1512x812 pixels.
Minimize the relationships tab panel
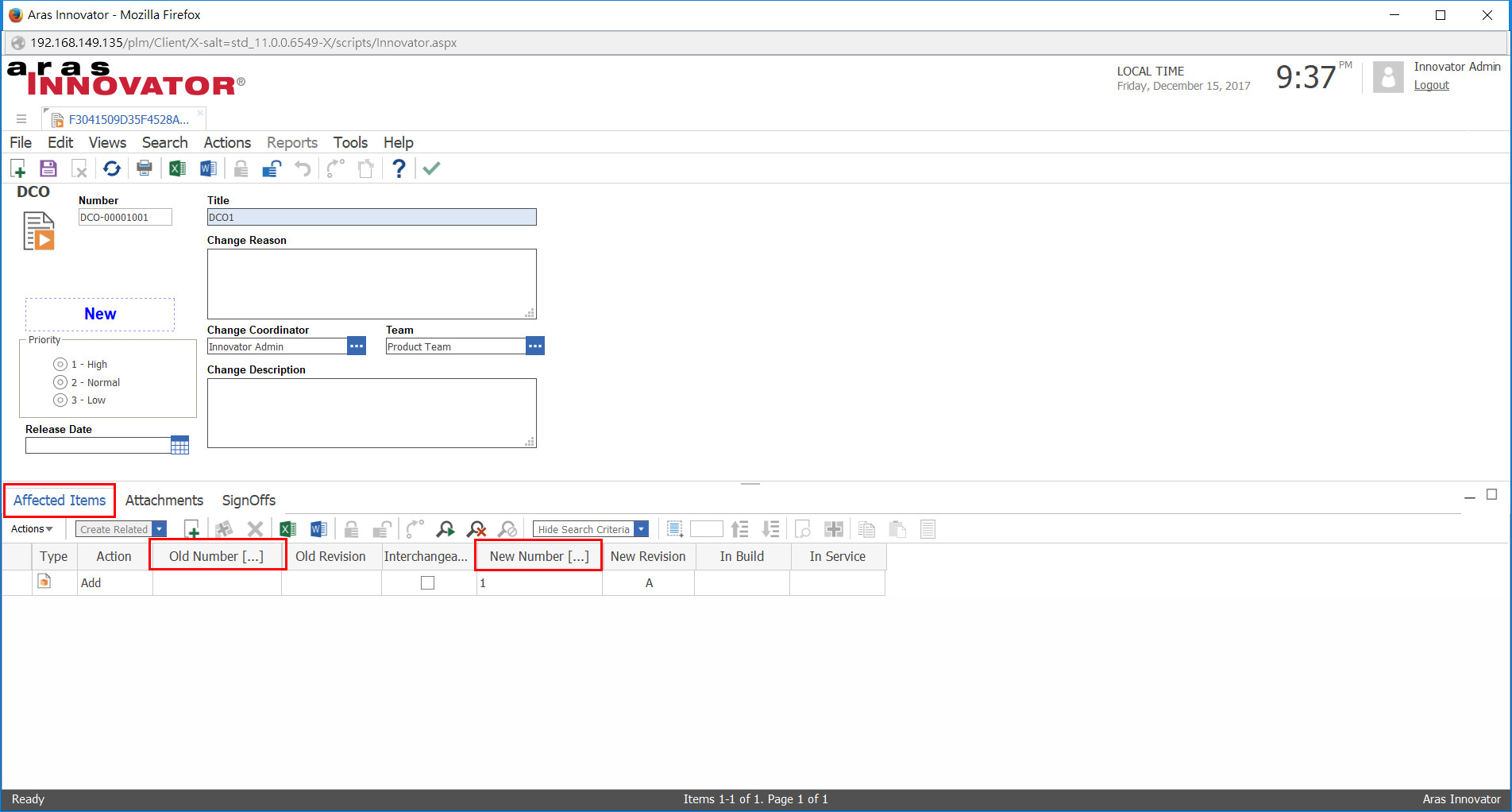[1470, 497]
